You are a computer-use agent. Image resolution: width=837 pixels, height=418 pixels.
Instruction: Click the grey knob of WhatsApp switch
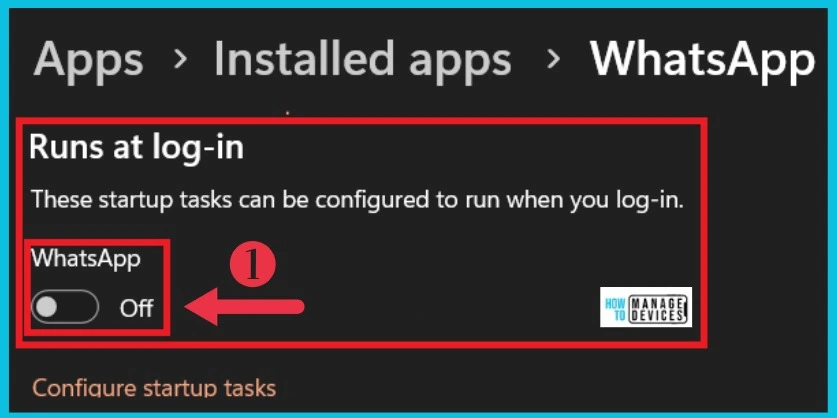click(46, 307)
